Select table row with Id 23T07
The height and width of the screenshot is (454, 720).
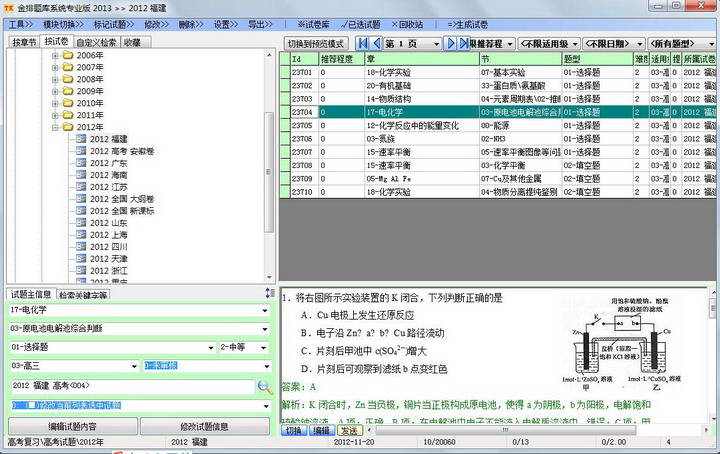pyautogui.click(x=498, y=152)
